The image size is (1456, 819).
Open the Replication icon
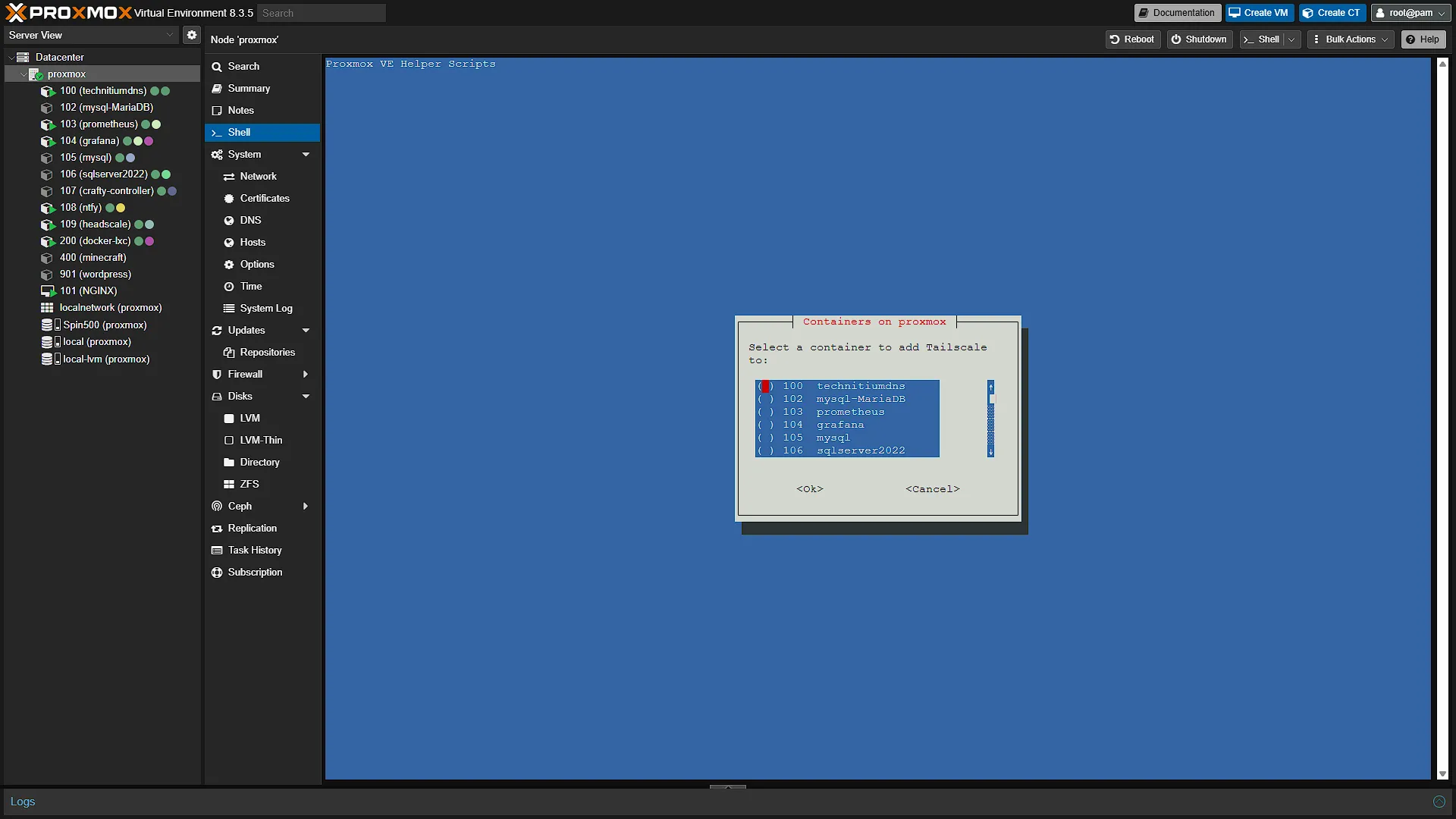217,529
